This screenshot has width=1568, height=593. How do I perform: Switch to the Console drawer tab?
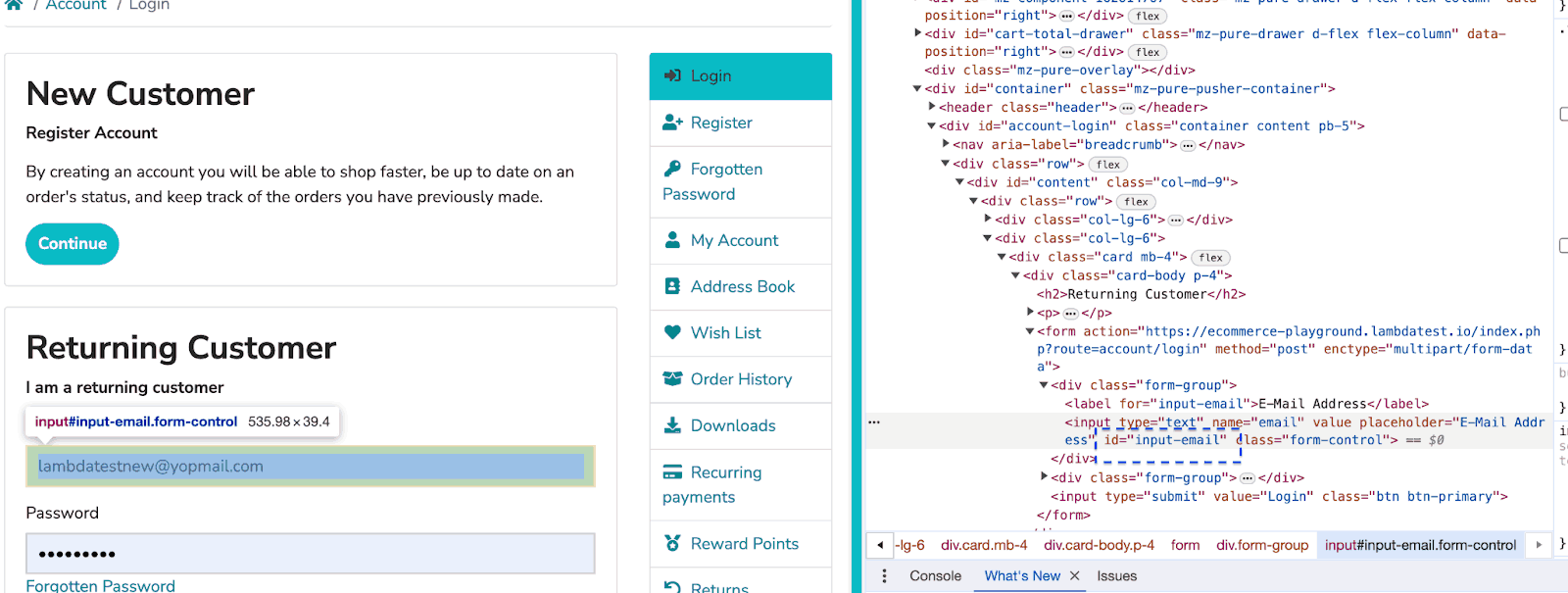coord(935,576)
